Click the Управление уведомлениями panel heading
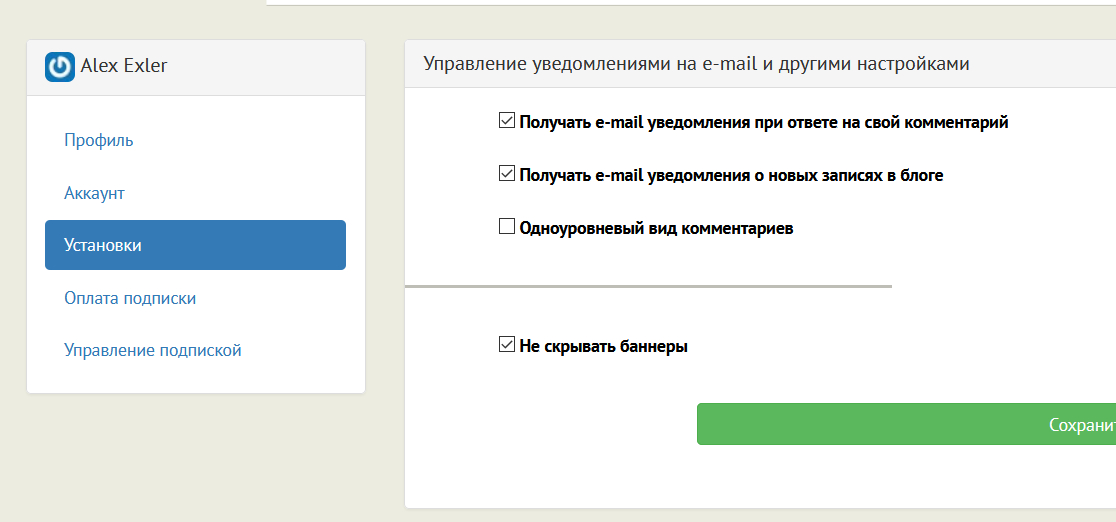1116x522 pixels. pos(697,64)
